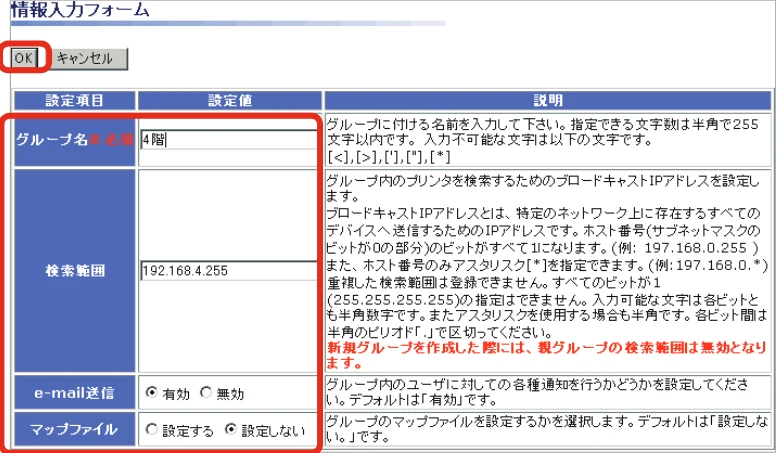Focus the 検索範囲 field showing 192.168.4.255
The width and height of the screenshot is (776, 453).
point(229,271)
